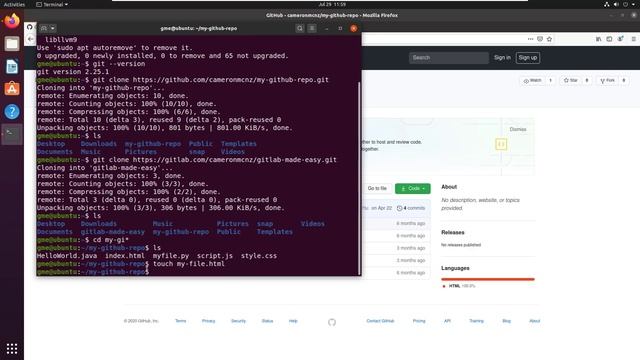This screenshot has width=640, height=360.
Task: Click the Watch button on repo
Action: [x=532, y=80]
